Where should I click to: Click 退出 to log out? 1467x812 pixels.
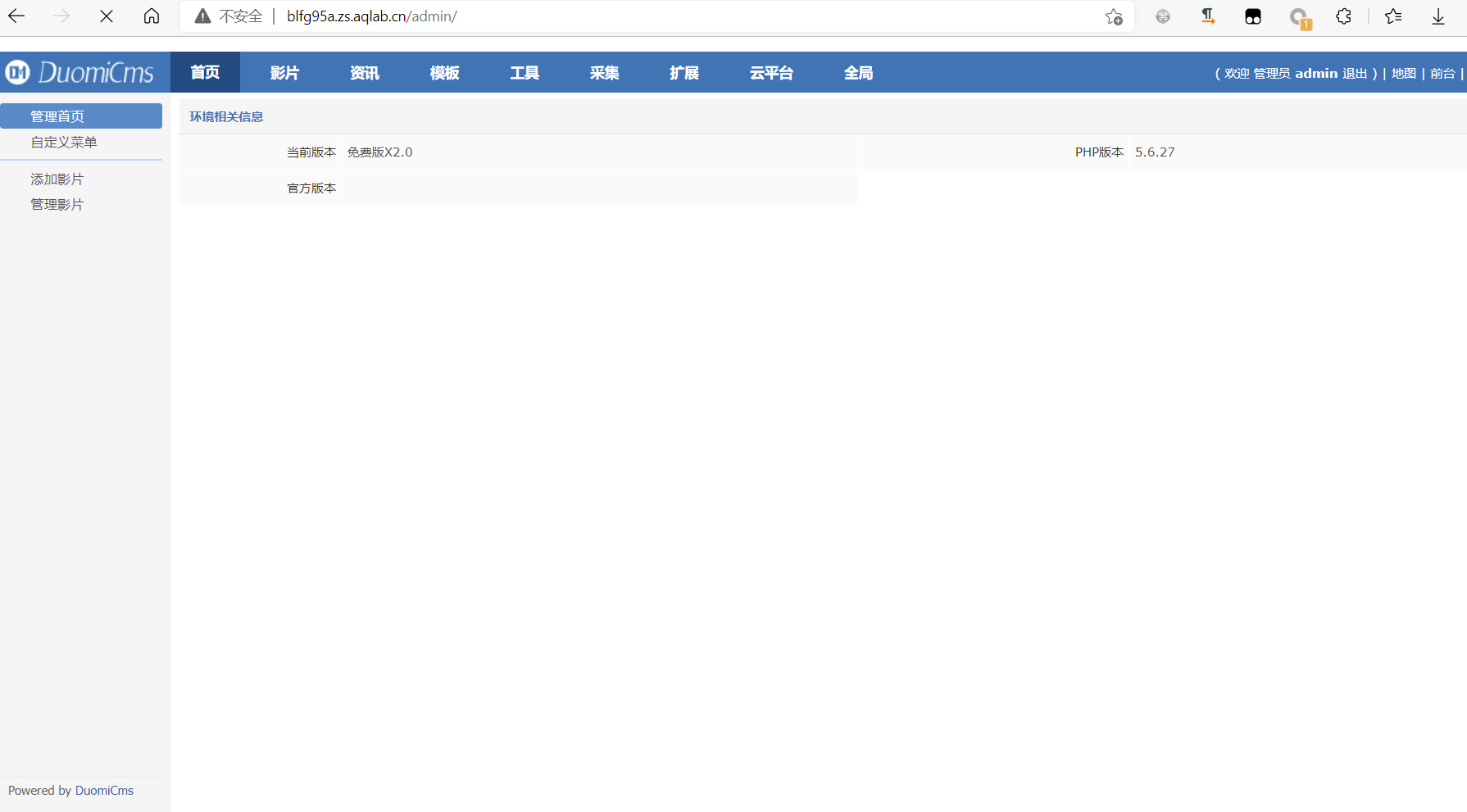click(1356, 73)
